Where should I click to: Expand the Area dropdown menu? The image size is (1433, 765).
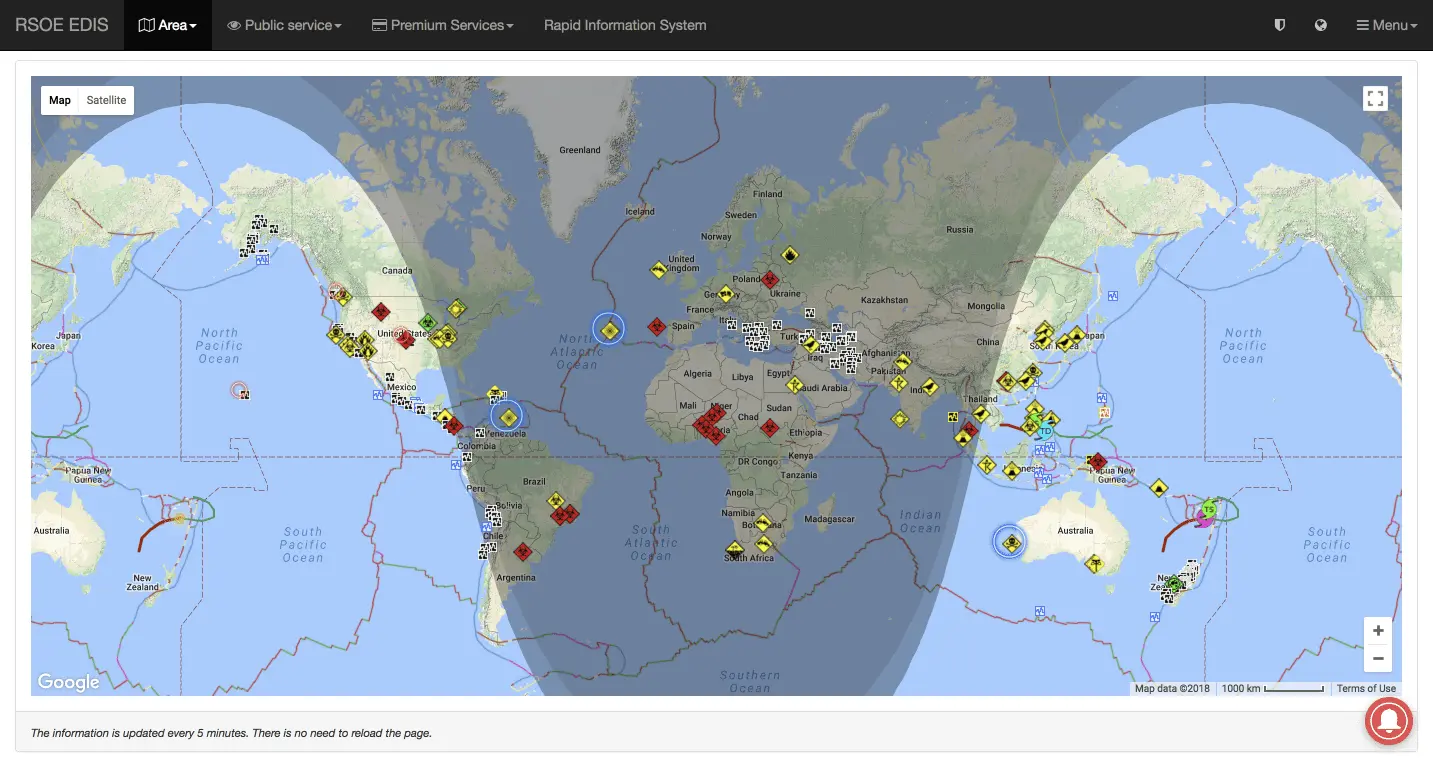click(167, 25)
